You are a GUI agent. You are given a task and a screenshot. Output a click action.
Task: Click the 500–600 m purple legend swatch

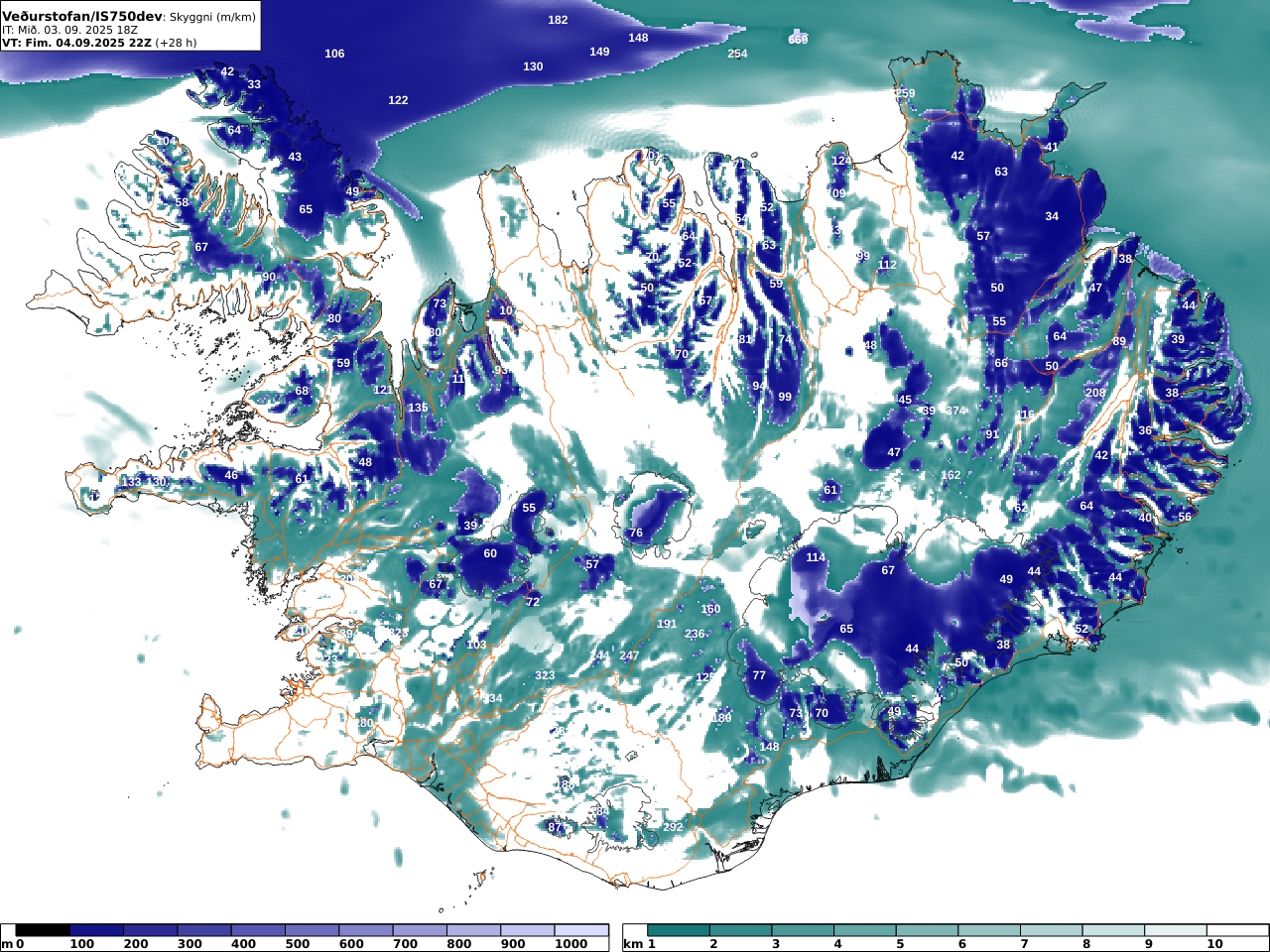point(312,930)
